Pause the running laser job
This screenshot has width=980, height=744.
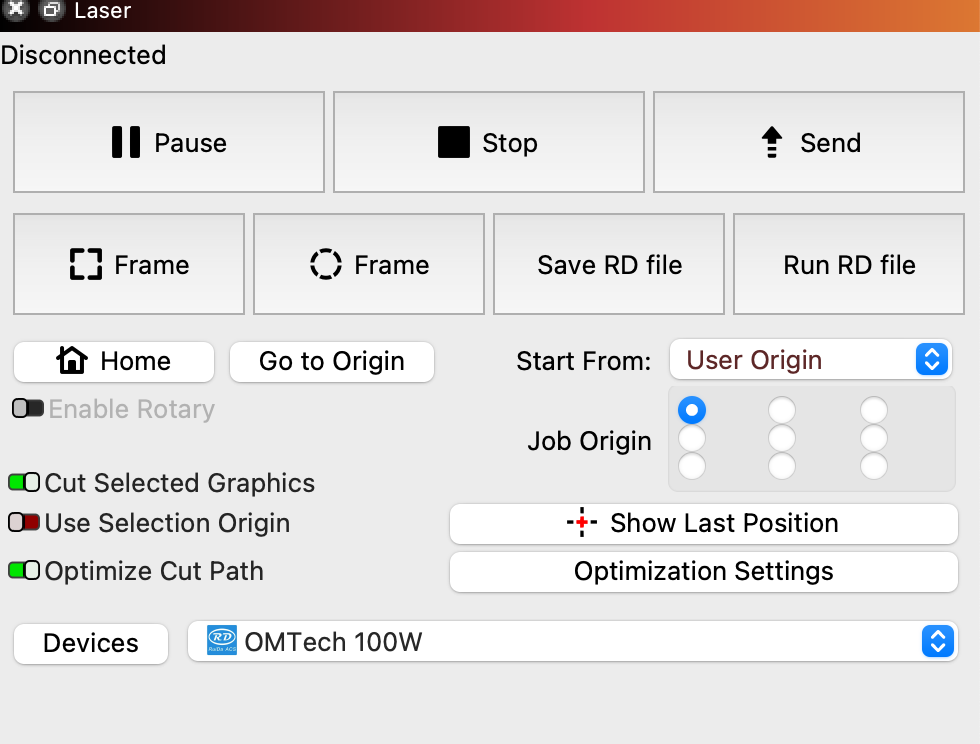pos(169,142)
